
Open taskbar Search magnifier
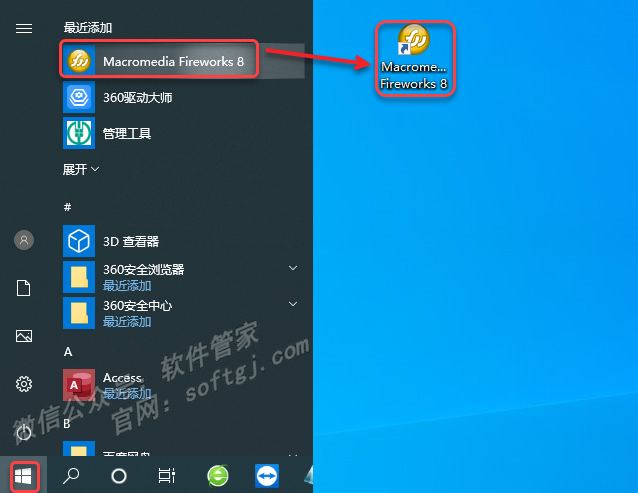71,476
